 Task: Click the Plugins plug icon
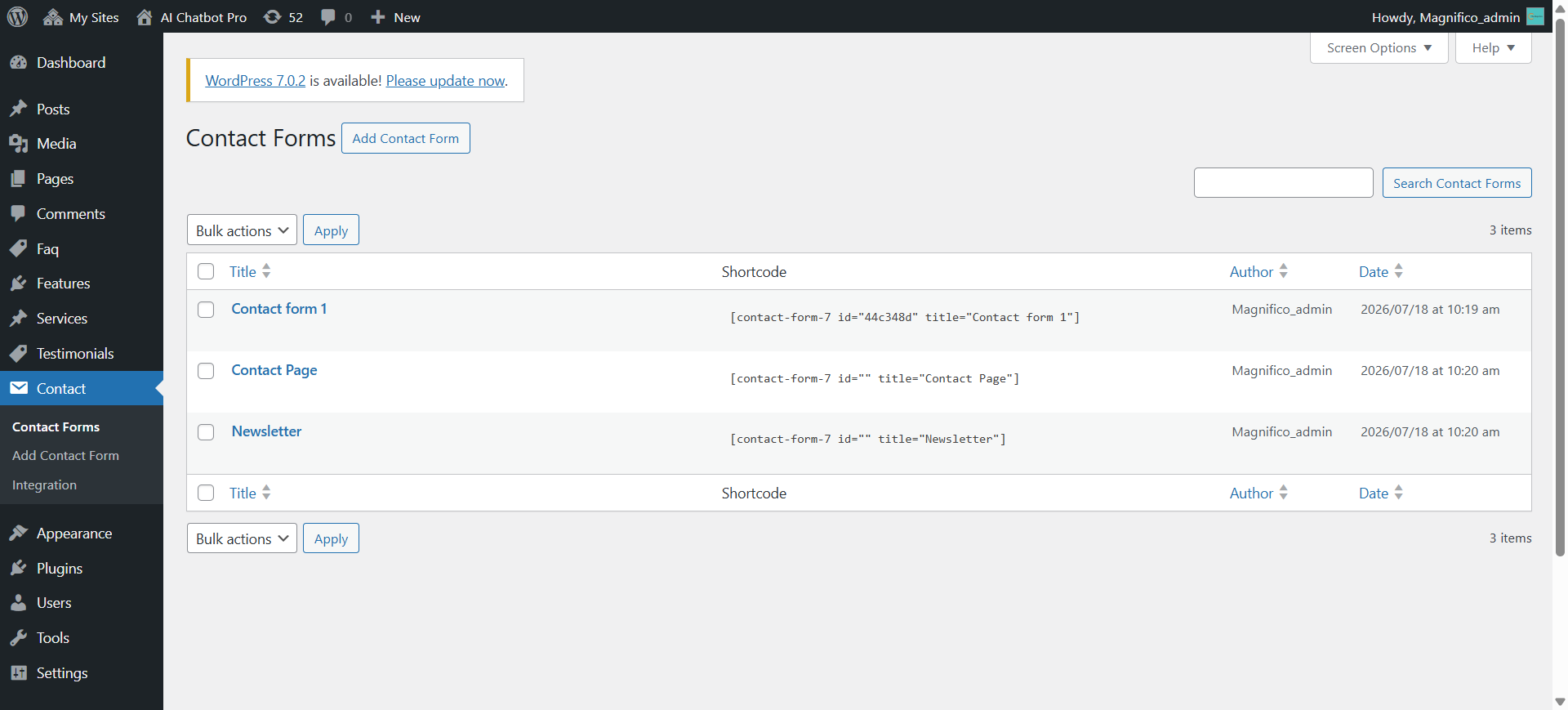pyautogui.click(x=19, y=569)
